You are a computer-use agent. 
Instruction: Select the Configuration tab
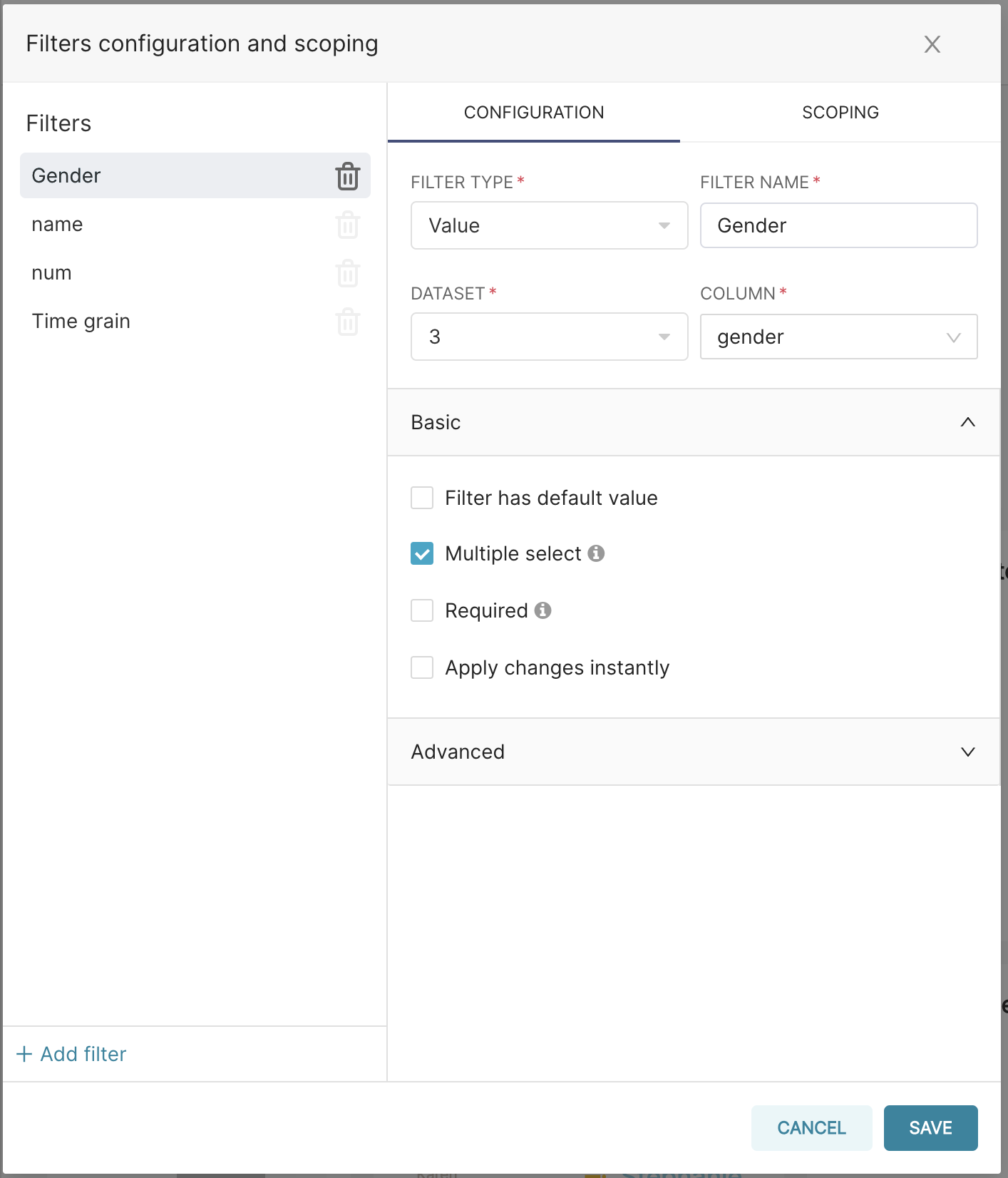pos(534,113)
